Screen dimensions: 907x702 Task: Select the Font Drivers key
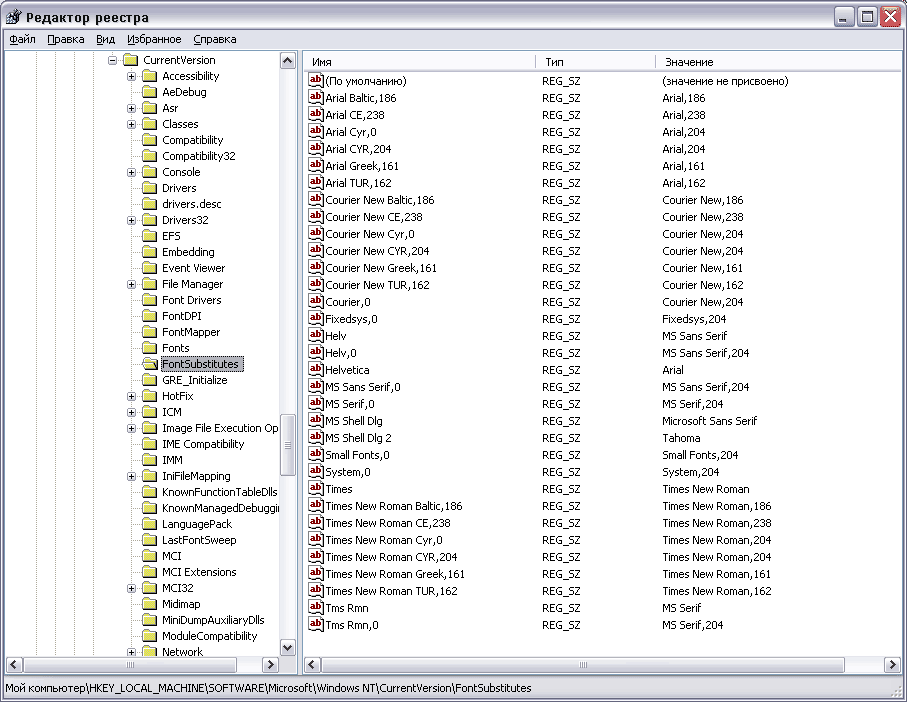point(191,300)
